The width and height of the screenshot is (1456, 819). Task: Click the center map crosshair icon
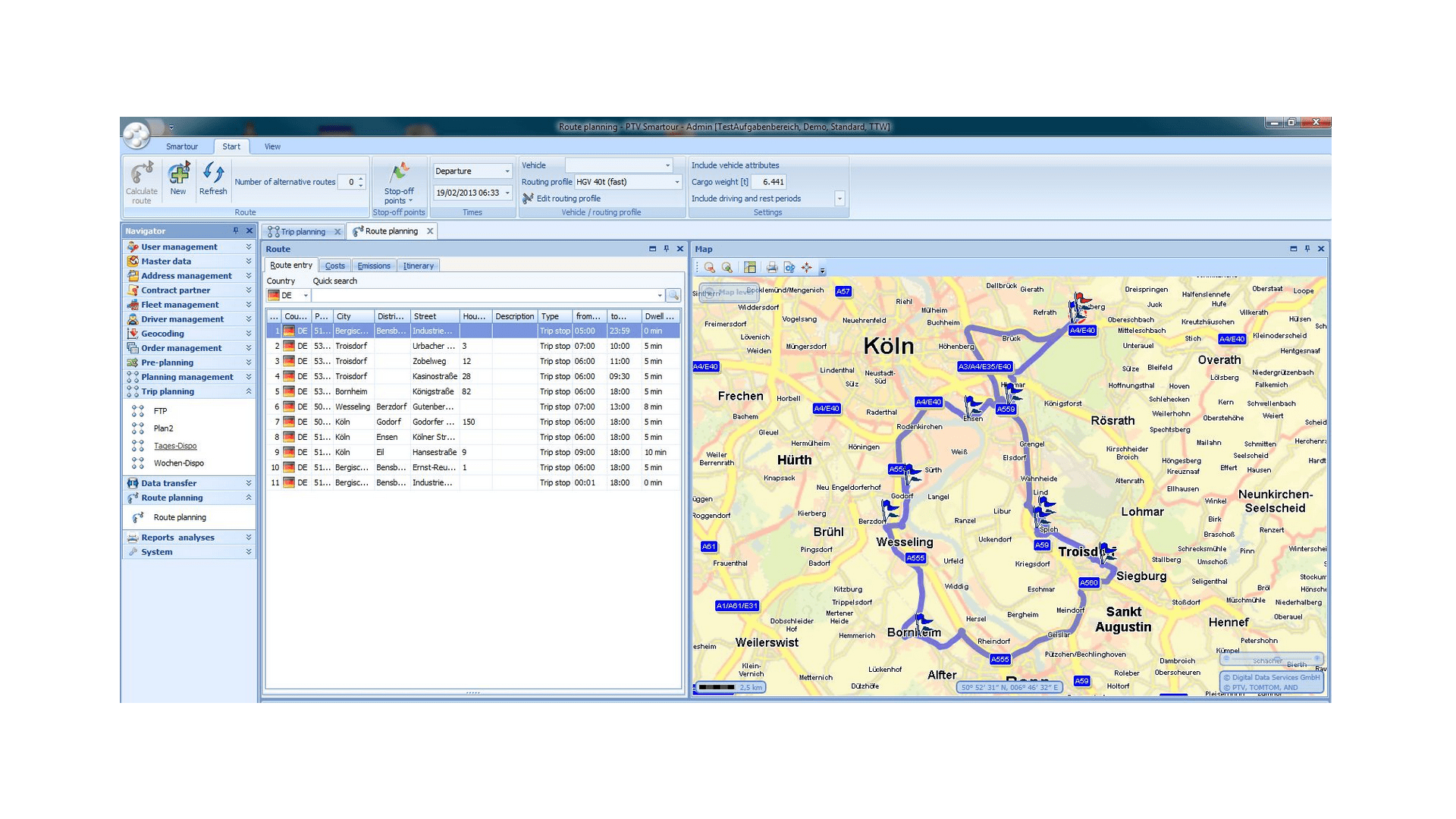click(806, 268)
